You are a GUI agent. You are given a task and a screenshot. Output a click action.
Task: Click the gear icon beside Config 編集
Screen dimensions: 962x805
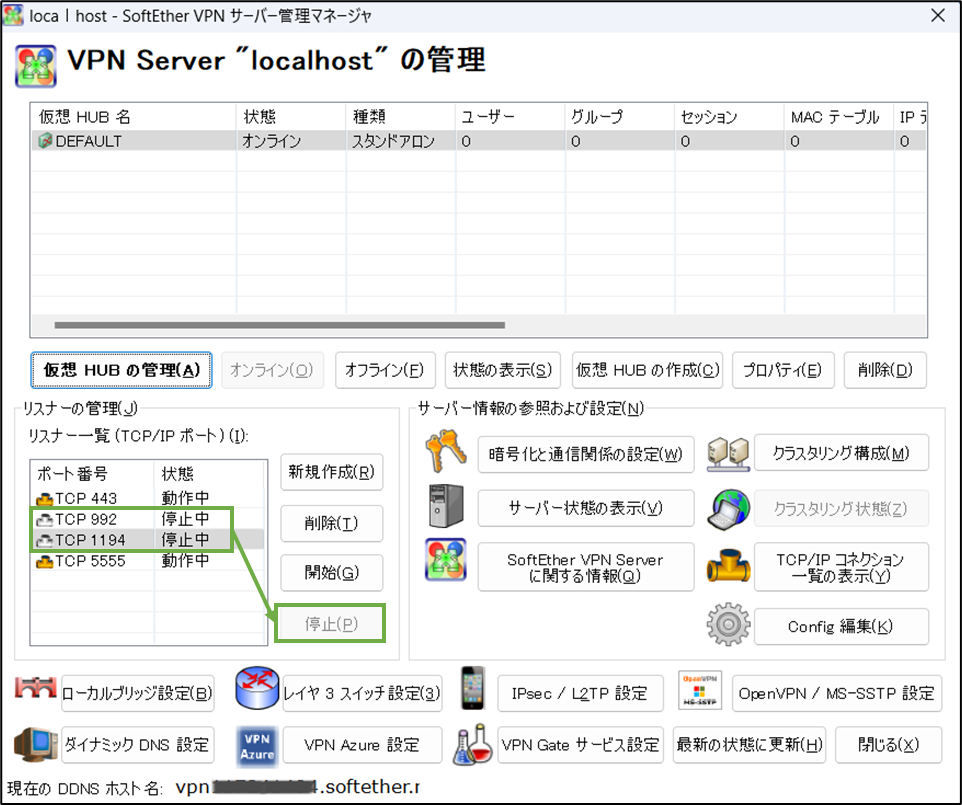[x=728, y=624]
